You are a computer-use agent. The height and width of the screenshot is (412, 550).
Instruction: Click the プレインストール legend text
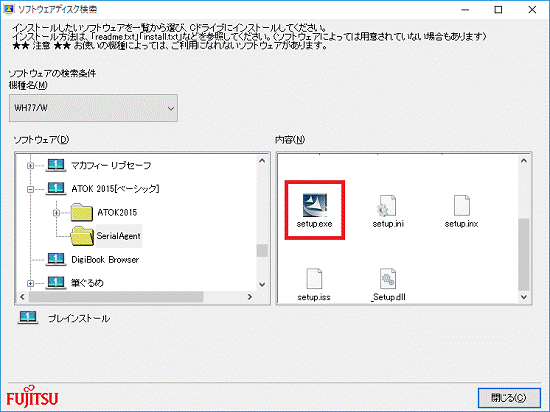pos(79,318)
